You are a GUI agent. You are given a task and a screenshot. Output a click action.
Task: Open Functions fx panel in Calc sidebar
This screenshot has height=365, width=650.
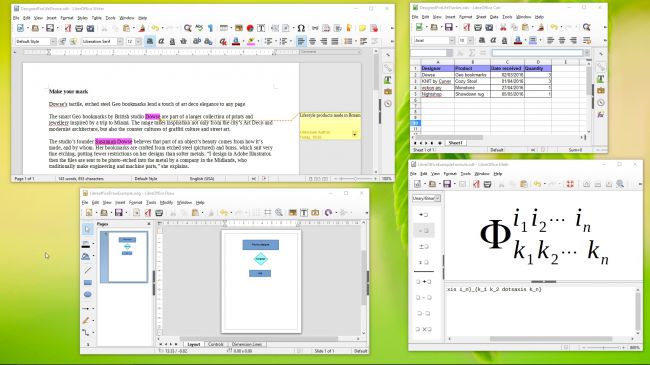[601, 115]
